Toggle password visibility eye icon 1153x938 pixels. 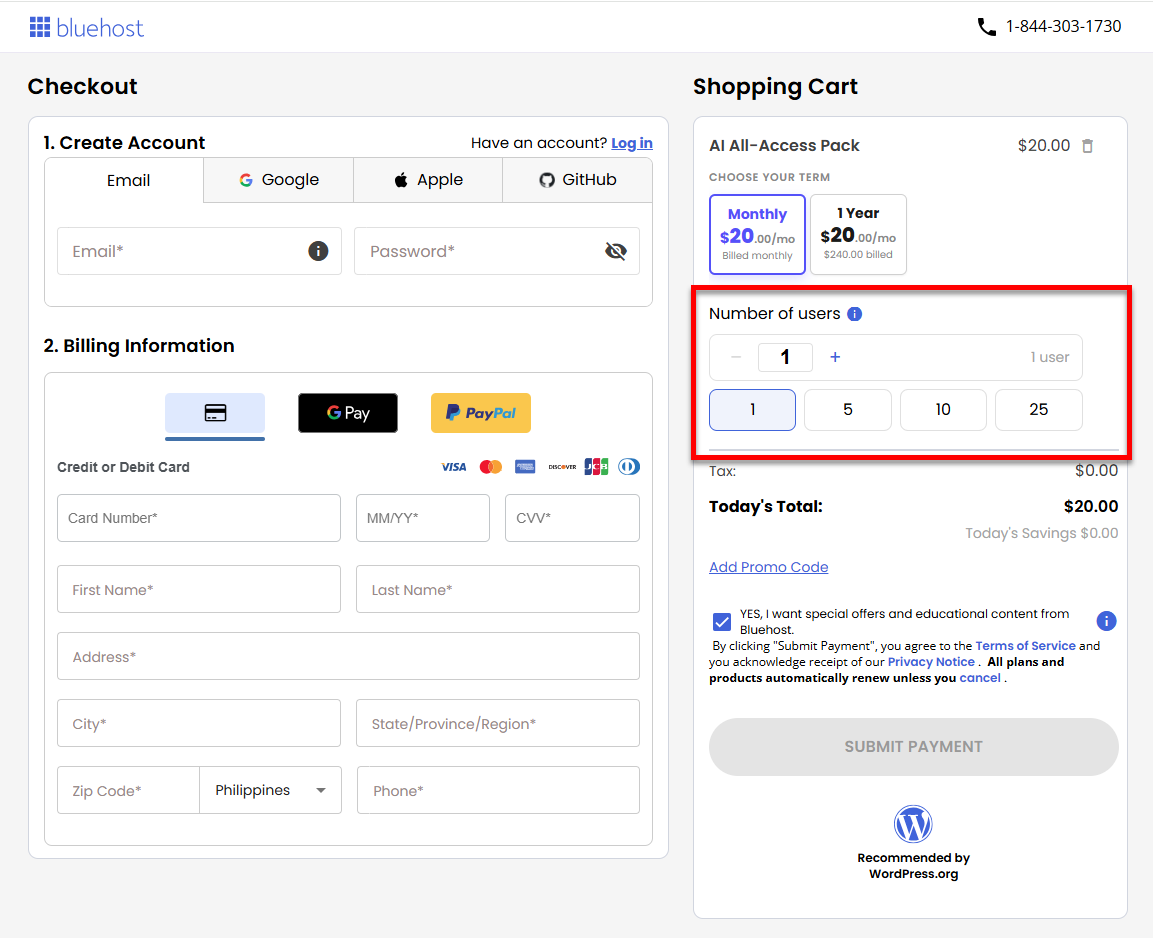615,251
